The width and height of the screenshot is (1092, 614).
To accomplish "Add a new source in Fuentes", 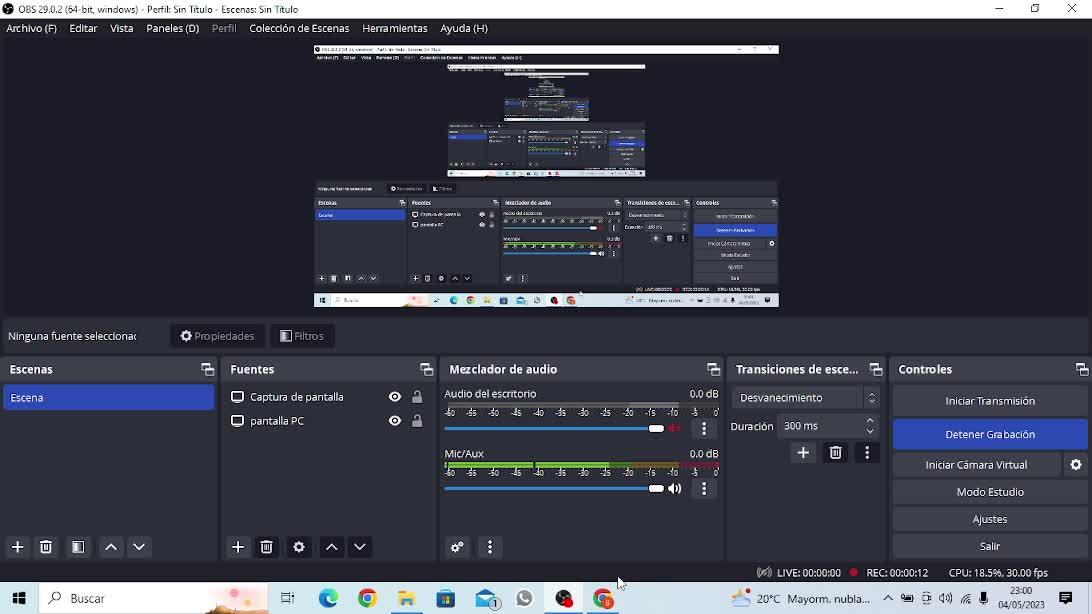I will point(238,547).
